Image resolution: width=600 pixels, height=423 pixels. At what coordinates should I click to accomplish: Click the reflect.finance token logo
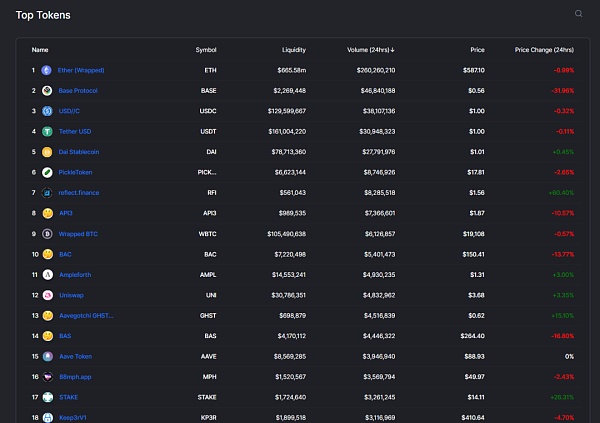click(x=47, y=193)
